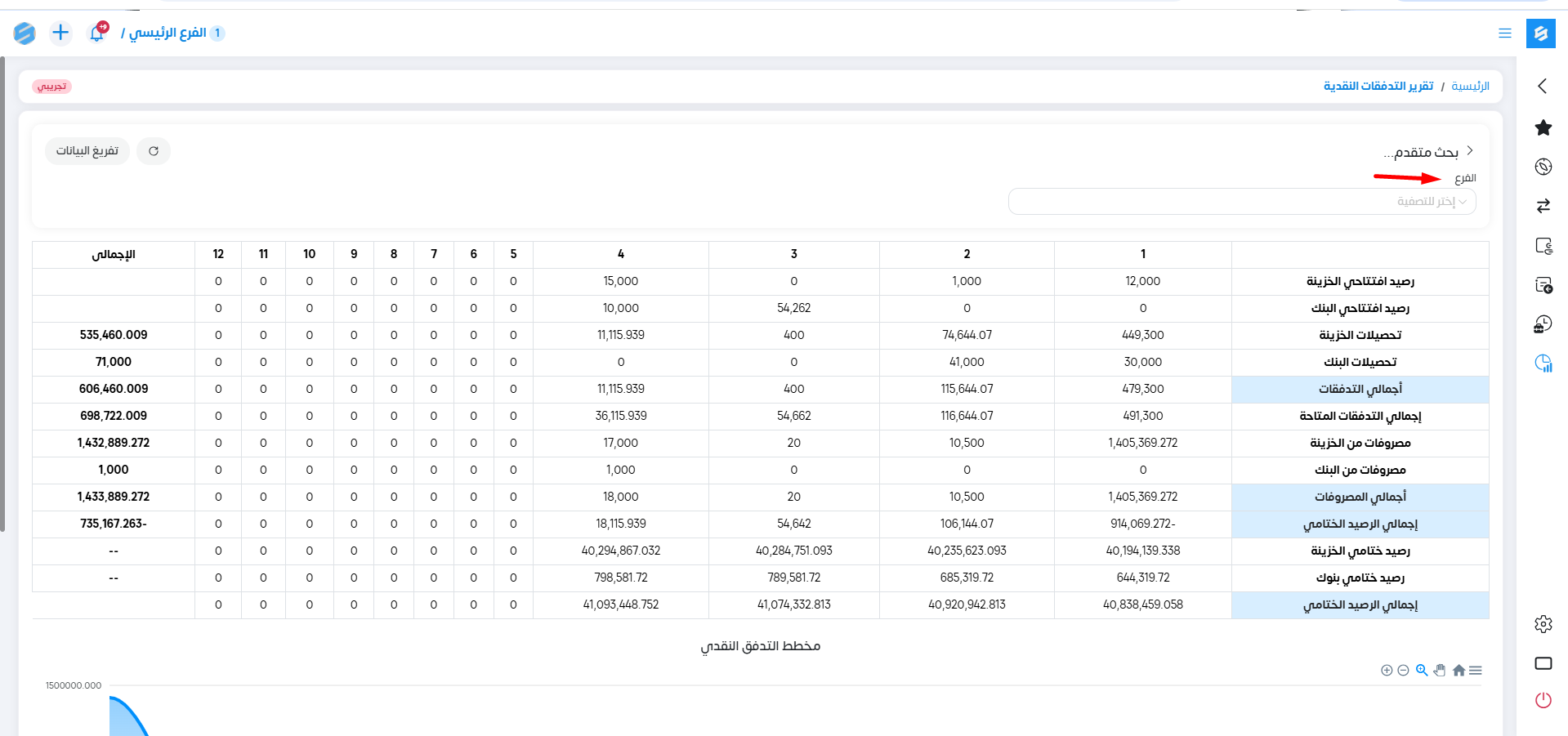Go to الرئيسية breadcrumb link
This screenshot has height=736, width=1568.
[x=1470, y=87]
